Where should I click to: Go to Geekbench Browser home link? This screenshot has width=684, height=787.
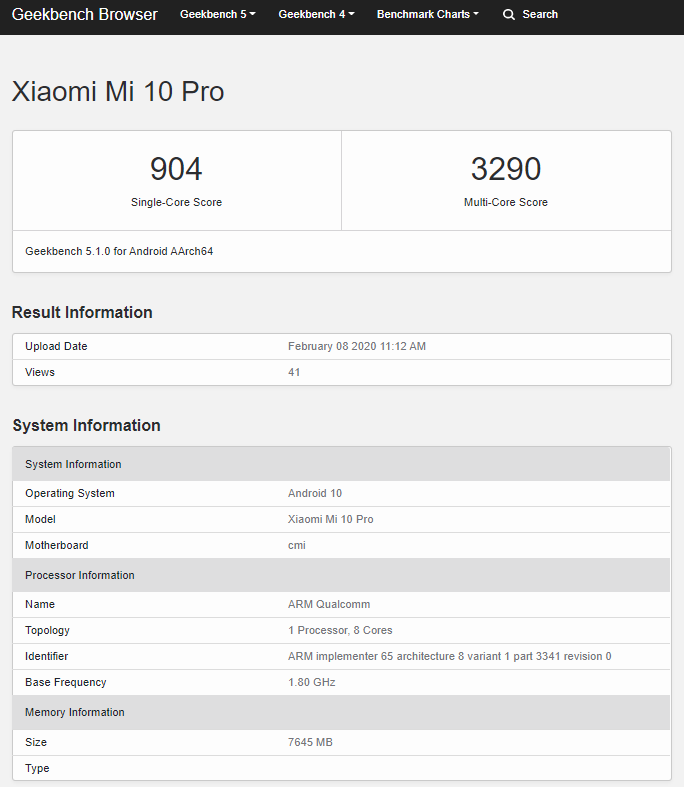[x=84, y=15]
